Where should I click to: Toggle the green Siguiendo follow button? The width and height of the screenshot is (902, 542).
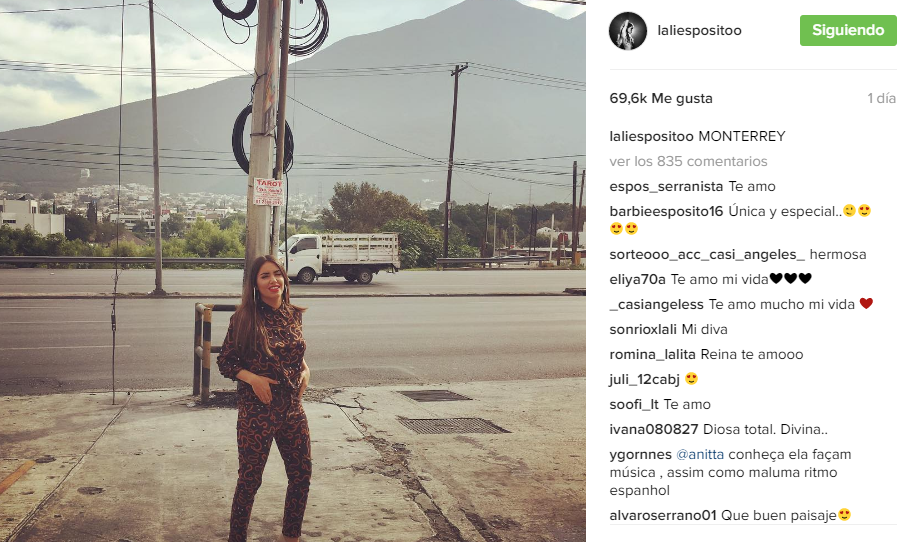tap(848, 30)
